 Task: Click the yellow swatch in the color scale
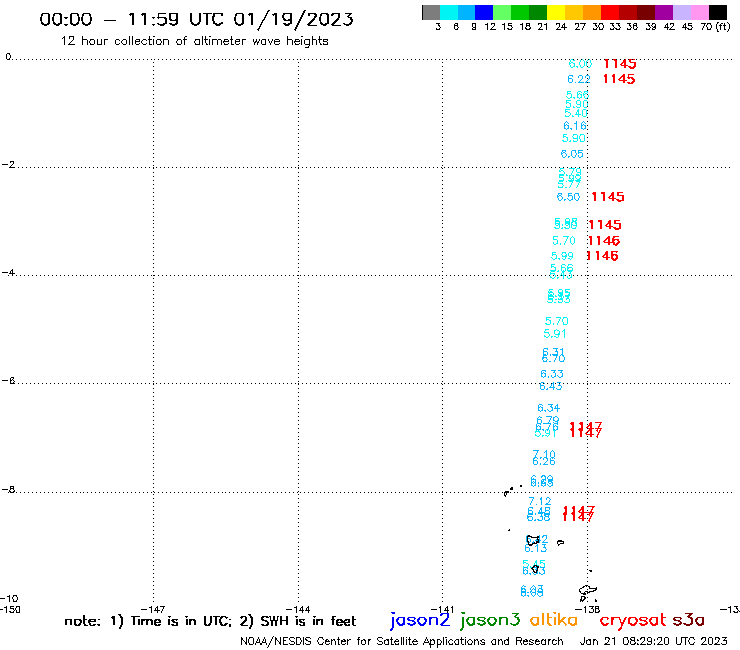pos(556,12)
